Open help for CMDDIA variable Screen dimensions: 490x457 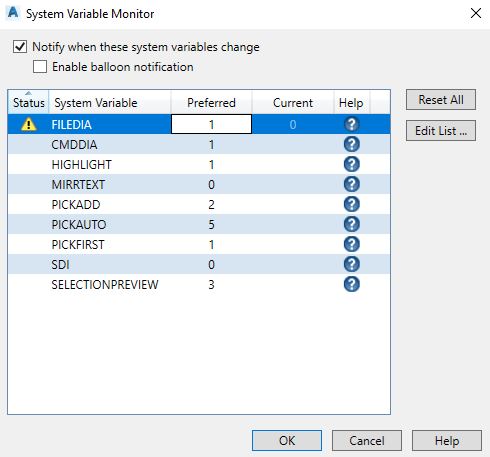352,144
